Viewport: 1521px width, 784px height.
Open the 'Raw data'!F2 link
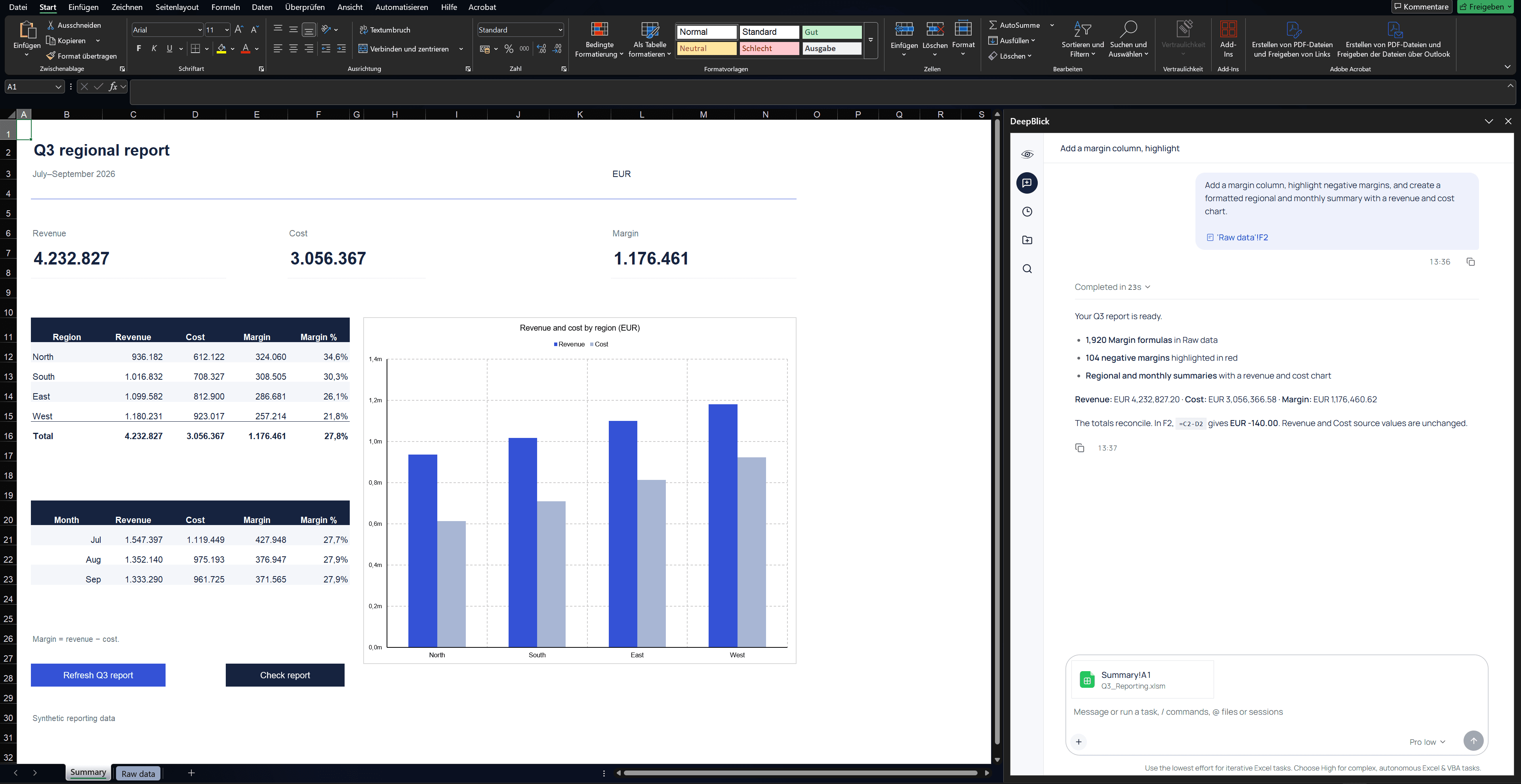(x=1237, y=237)
